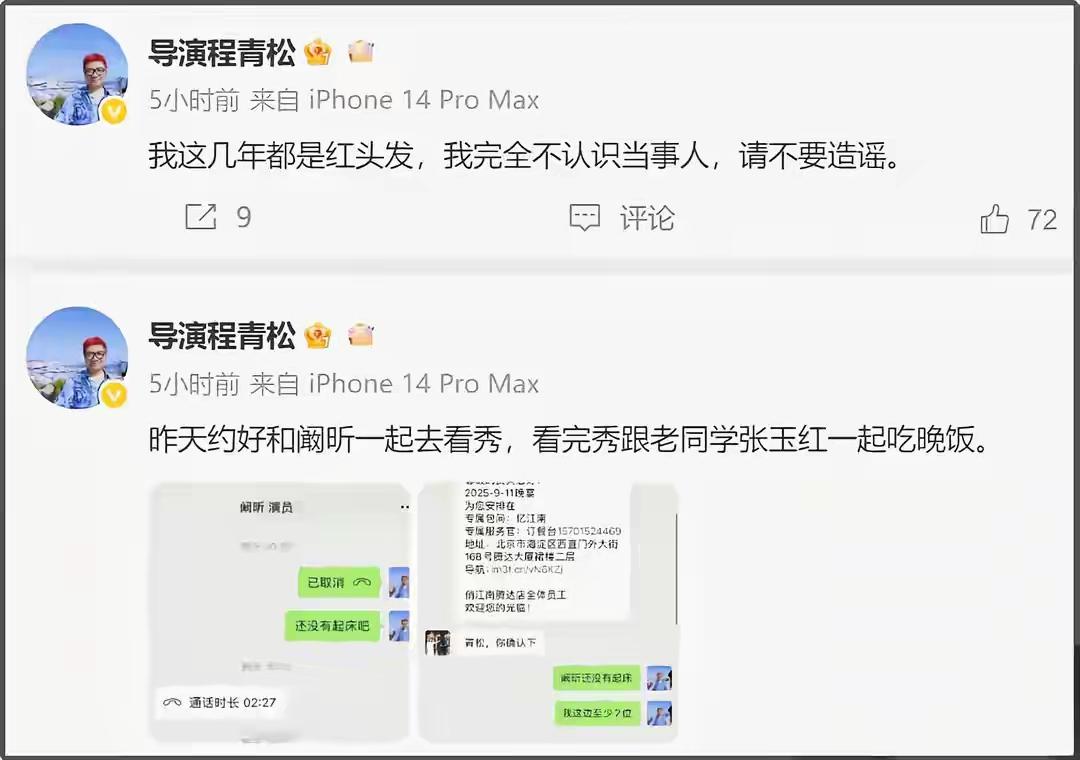Click the crown membership badge on first post
The width and height of the screenshot is (1080, 760).
[x=318, y=52]
